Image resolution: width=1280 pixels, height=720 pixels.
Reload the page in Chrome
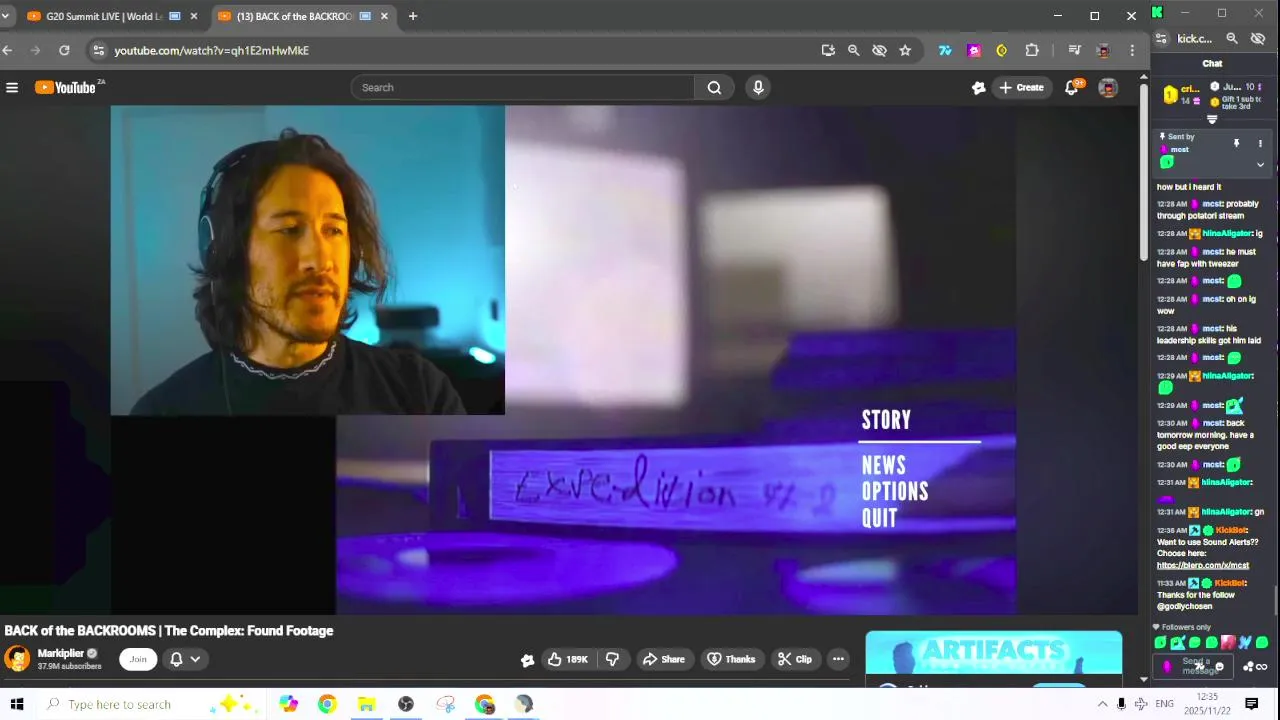coord(64,50)
